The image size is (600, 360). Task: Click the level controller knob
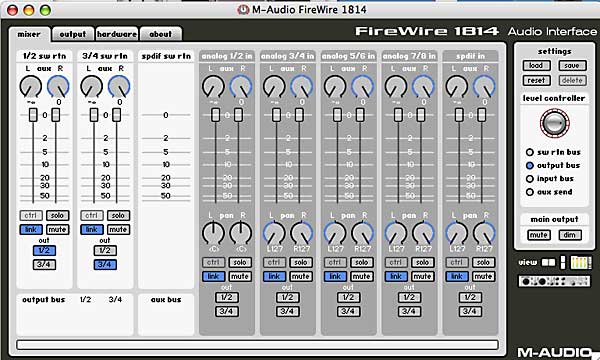click(554, 124)
